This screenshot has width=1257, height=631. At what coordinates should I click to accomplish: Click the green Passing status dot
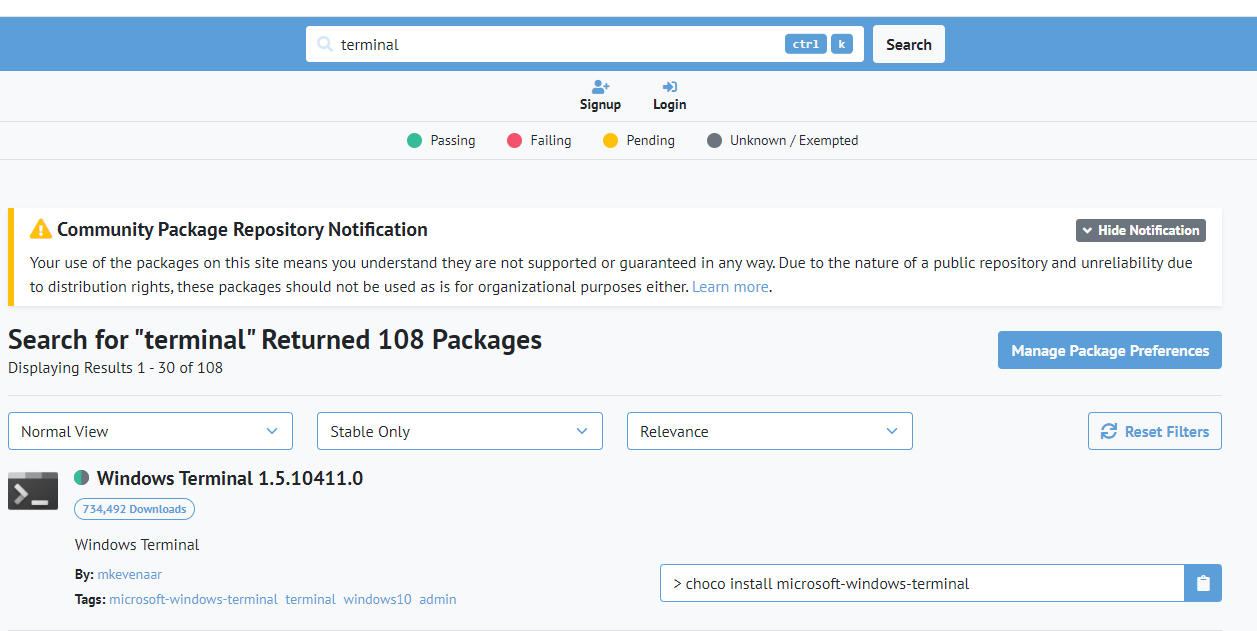tap(415, 141)
